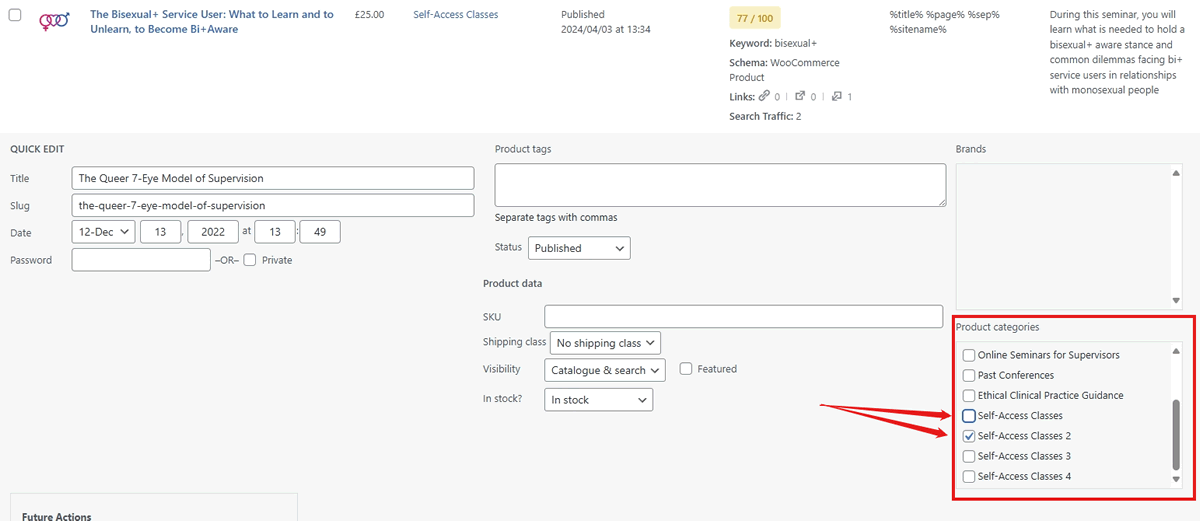Viewport: 1200px width, 521px height.
Task: Click the Product tags text area
Action: coord(720,185)
